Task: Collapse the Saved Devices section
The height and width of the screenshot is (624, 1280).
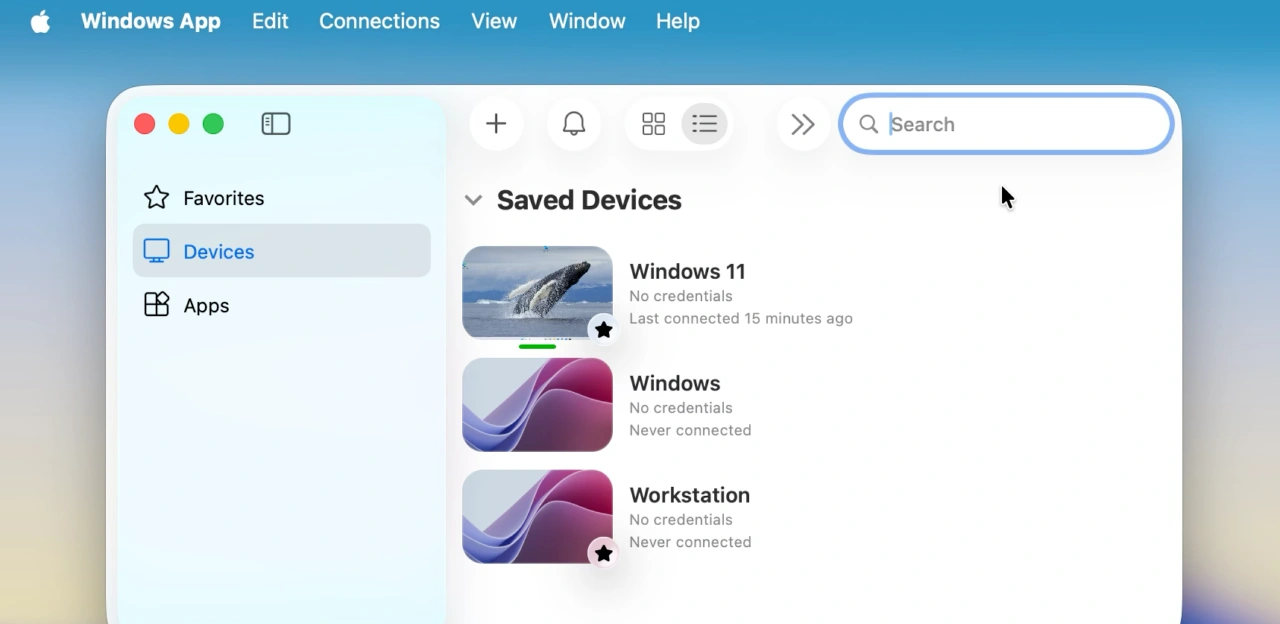Action: click(473, 200)
